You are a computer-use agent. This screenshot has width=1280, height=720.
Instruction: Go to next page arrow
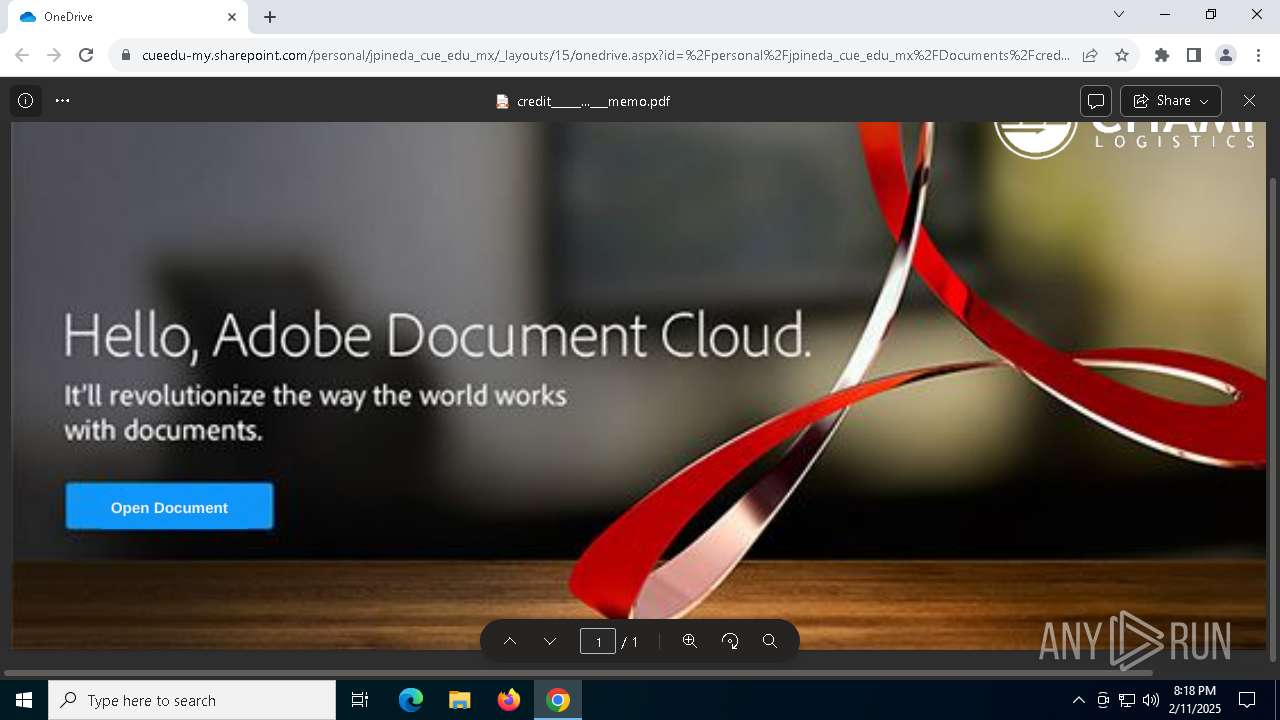(x=550, y=641)
